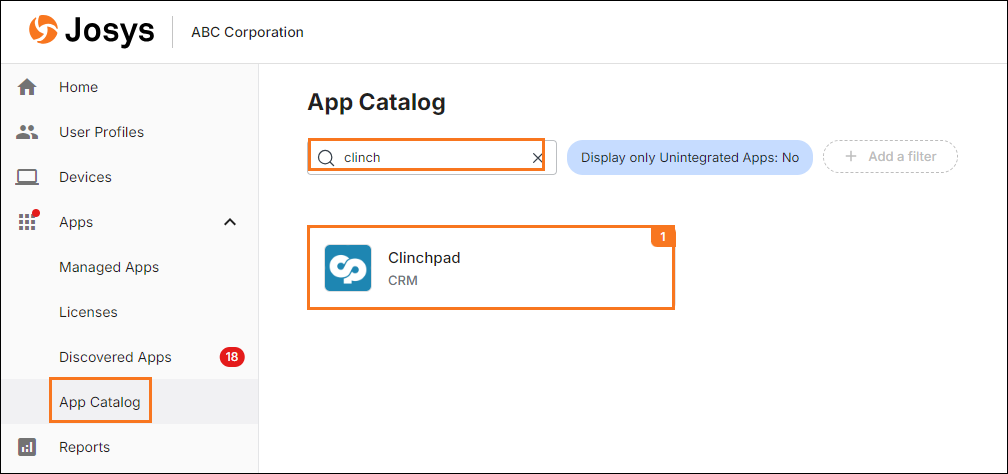This screenshot has width=1008, height=474.
Task: Go to User Profiles
Action: click(102, 132)
